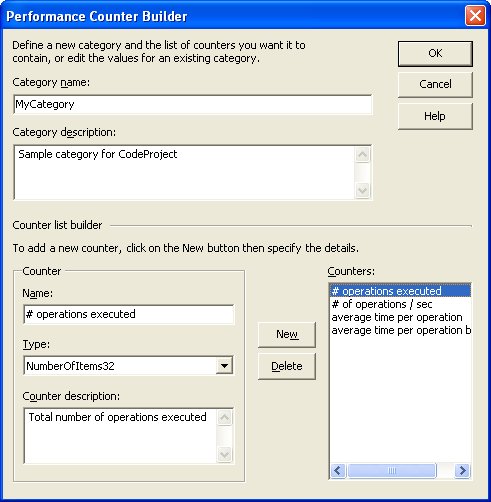Screen dimensions: 491x502
Task: Expand the Type dropdown arrow
Action: tap(224, 366)
